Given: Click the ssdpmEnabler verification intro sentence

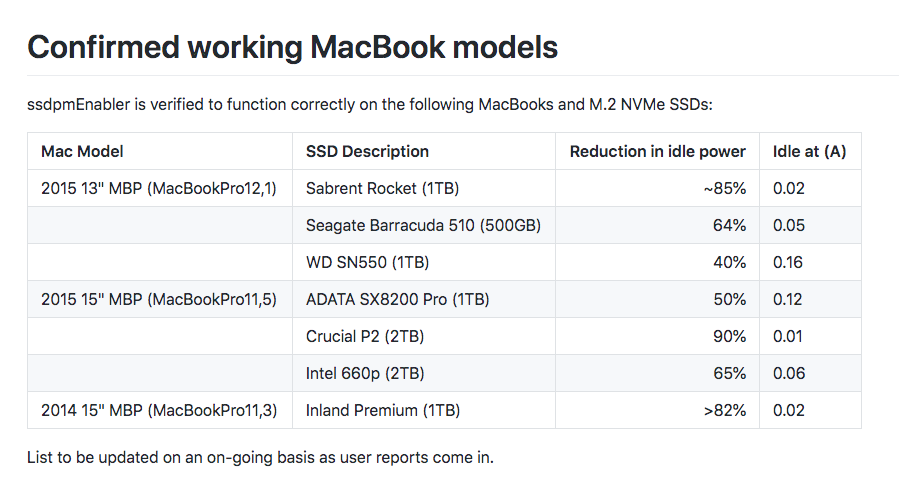Looking at the screenshot, I should tap(369, 104).
